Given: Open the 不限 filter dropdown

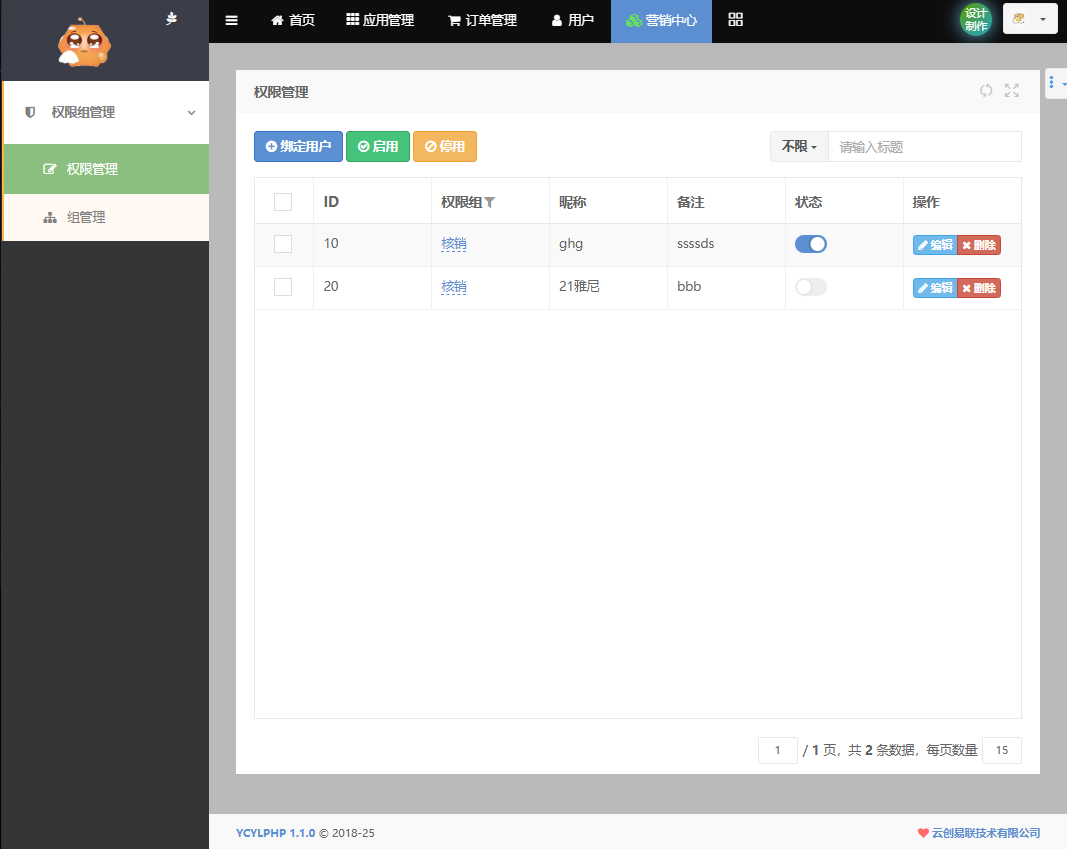Looking at the screenshot, I should pyautogui.click(x=799, y=147).
